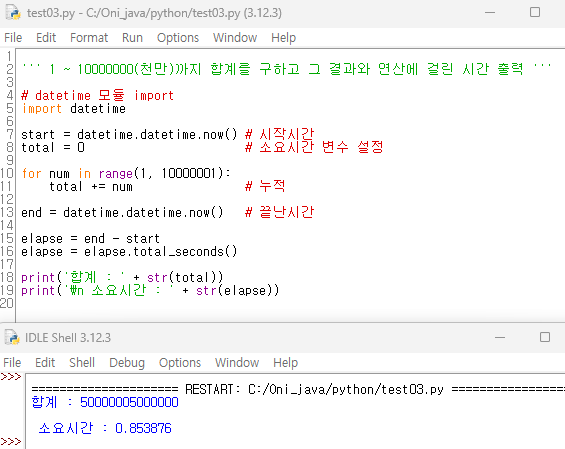Open the Shell menu in IDLE Shell
The image size is (565, 449).
point(82,363)
